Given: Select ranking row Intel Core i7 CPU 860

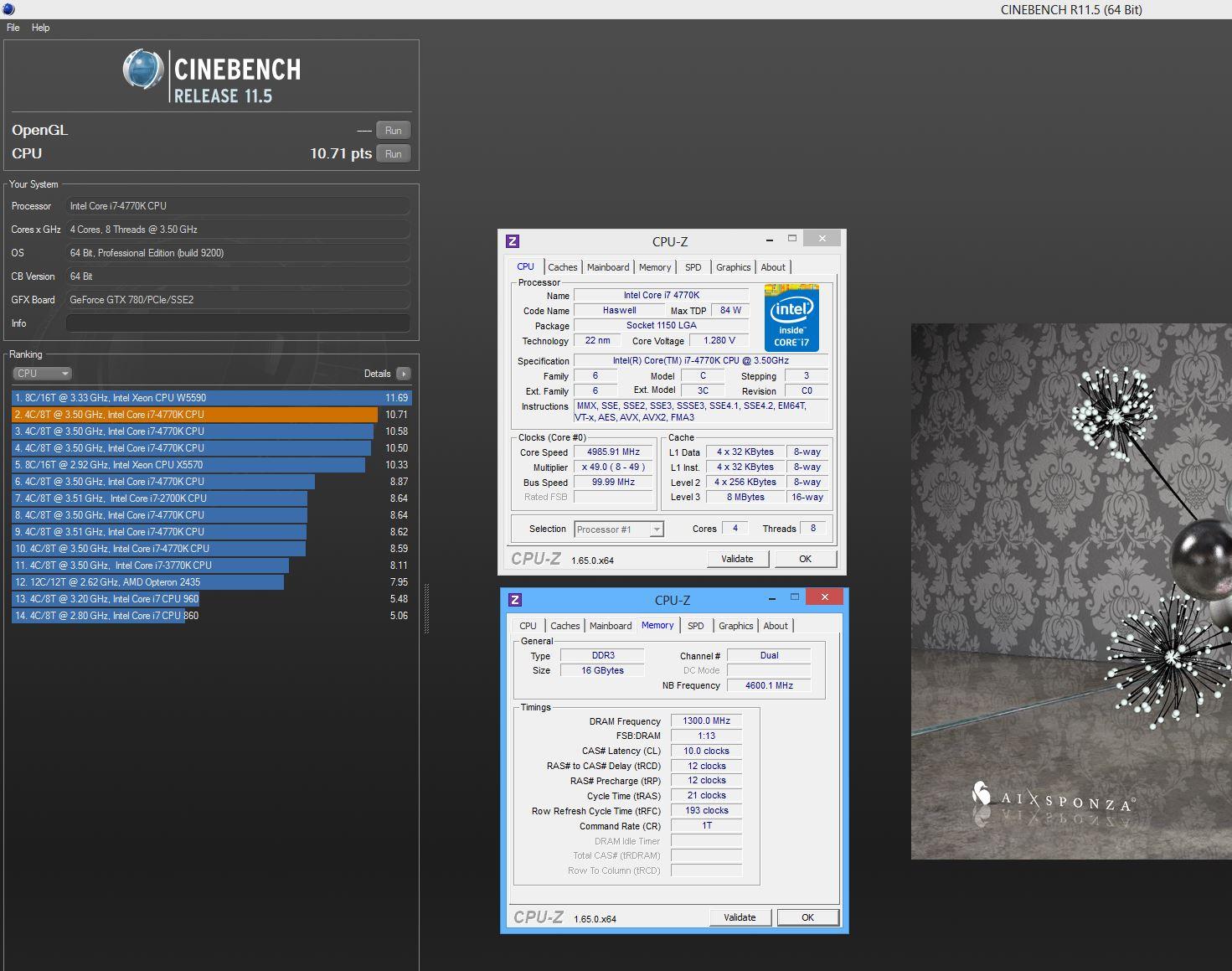Looking at the screenshot, I should pos(211,616).
